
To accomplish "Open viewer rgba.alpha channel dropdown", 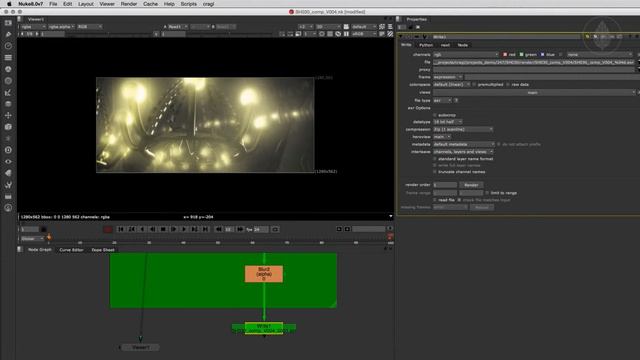I will [62, 27].
